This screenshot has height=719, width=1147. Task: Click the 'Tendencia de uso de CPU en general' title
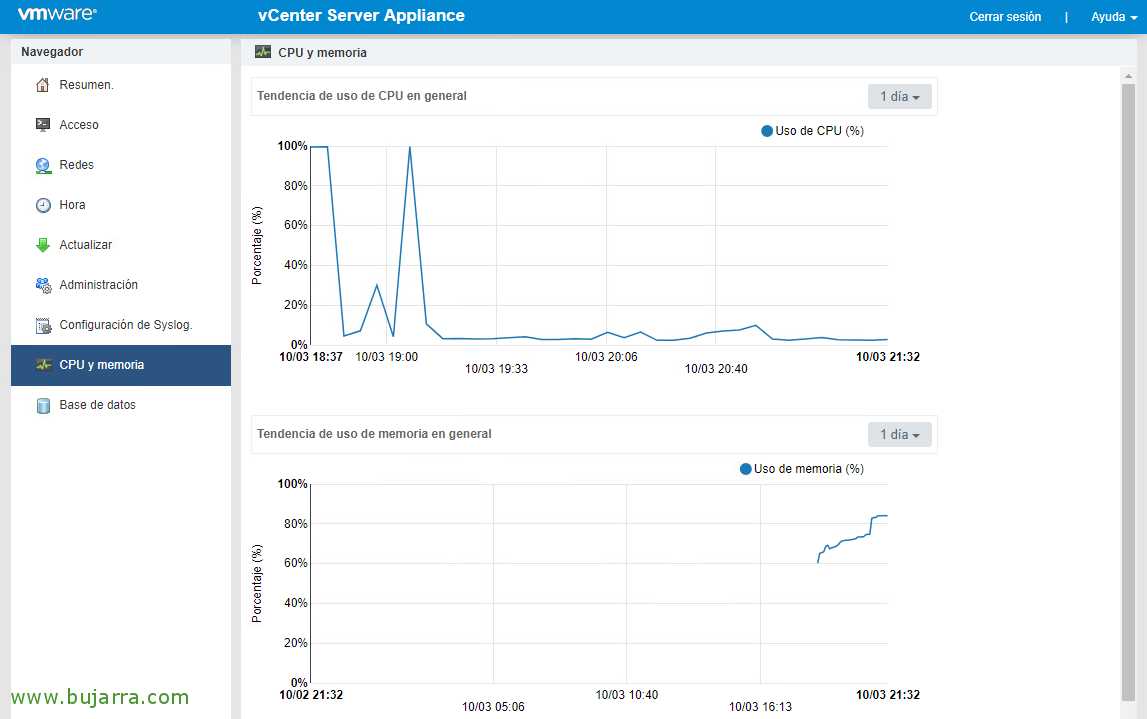tap(361, 96)
